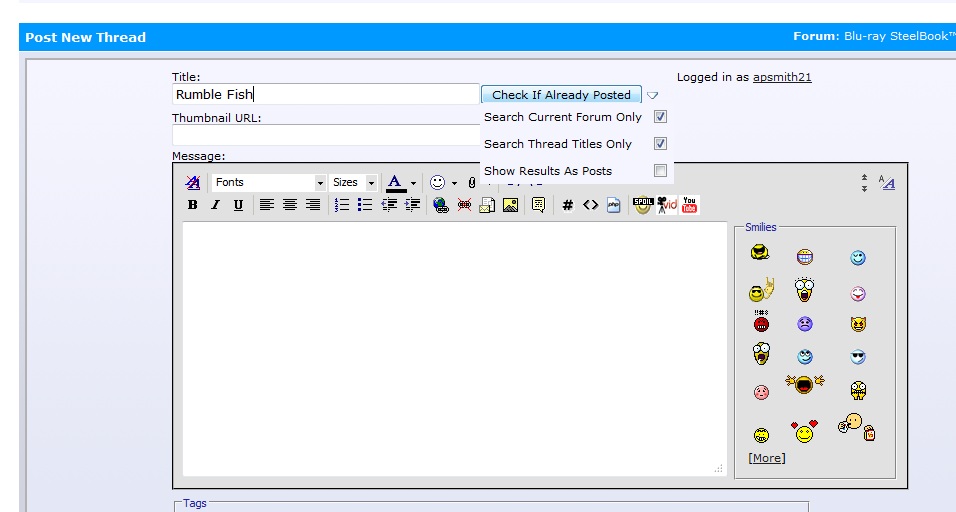Click the Smilies panel label
The image size is (956, 512).
[760, 227]
